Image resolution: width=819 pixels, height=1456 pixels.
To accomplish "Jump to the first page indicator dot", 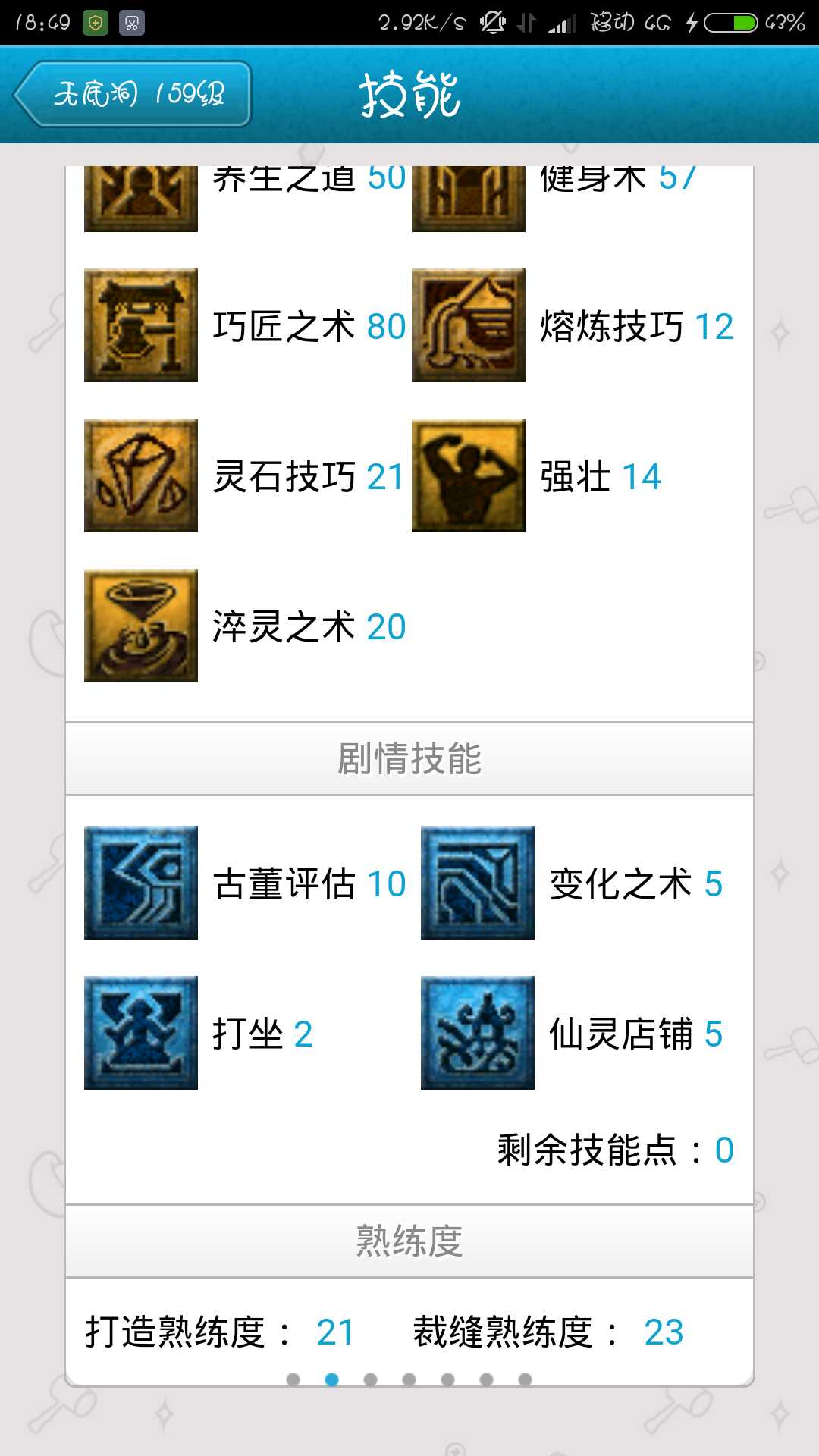I will (293, 1379).
